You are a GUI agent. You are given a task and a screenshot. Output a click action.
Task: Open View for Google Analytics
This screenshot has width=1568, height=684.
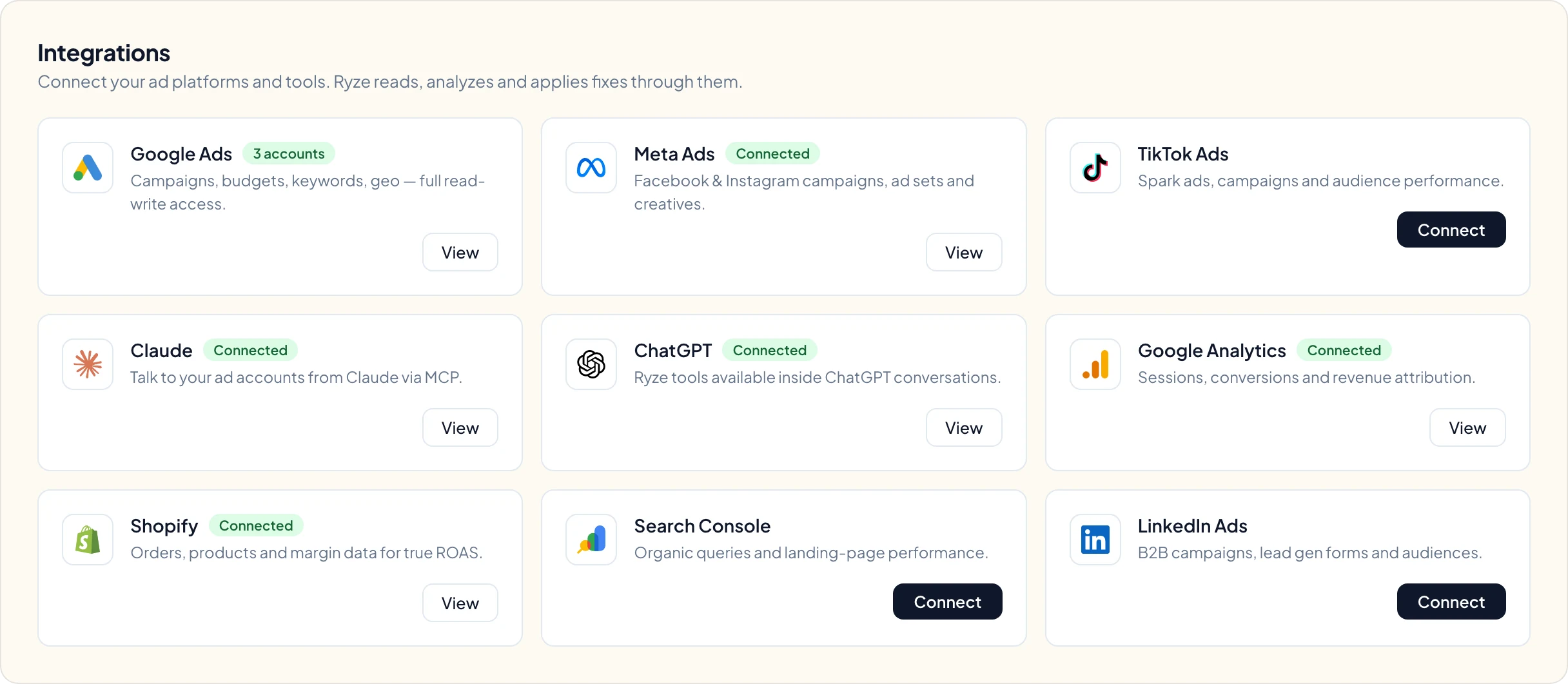point(1467,427)
